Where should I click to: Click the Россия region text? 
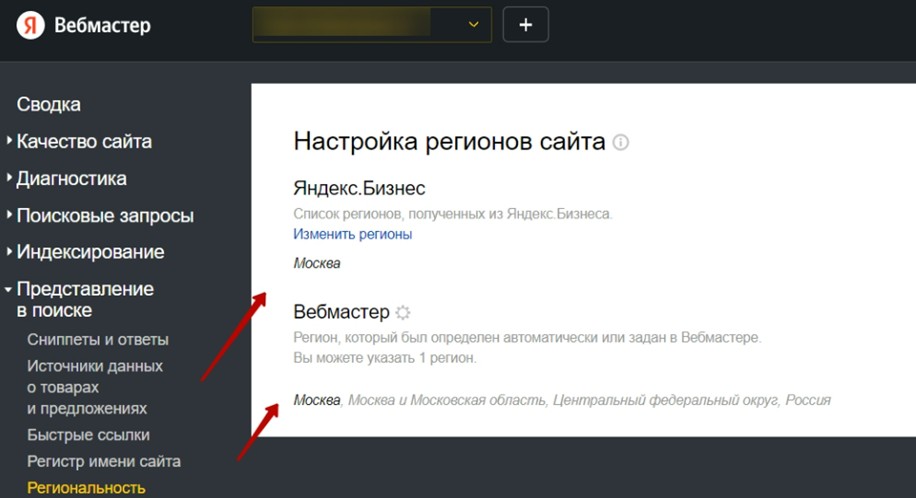pyautogui.click(x=808, y=400)
